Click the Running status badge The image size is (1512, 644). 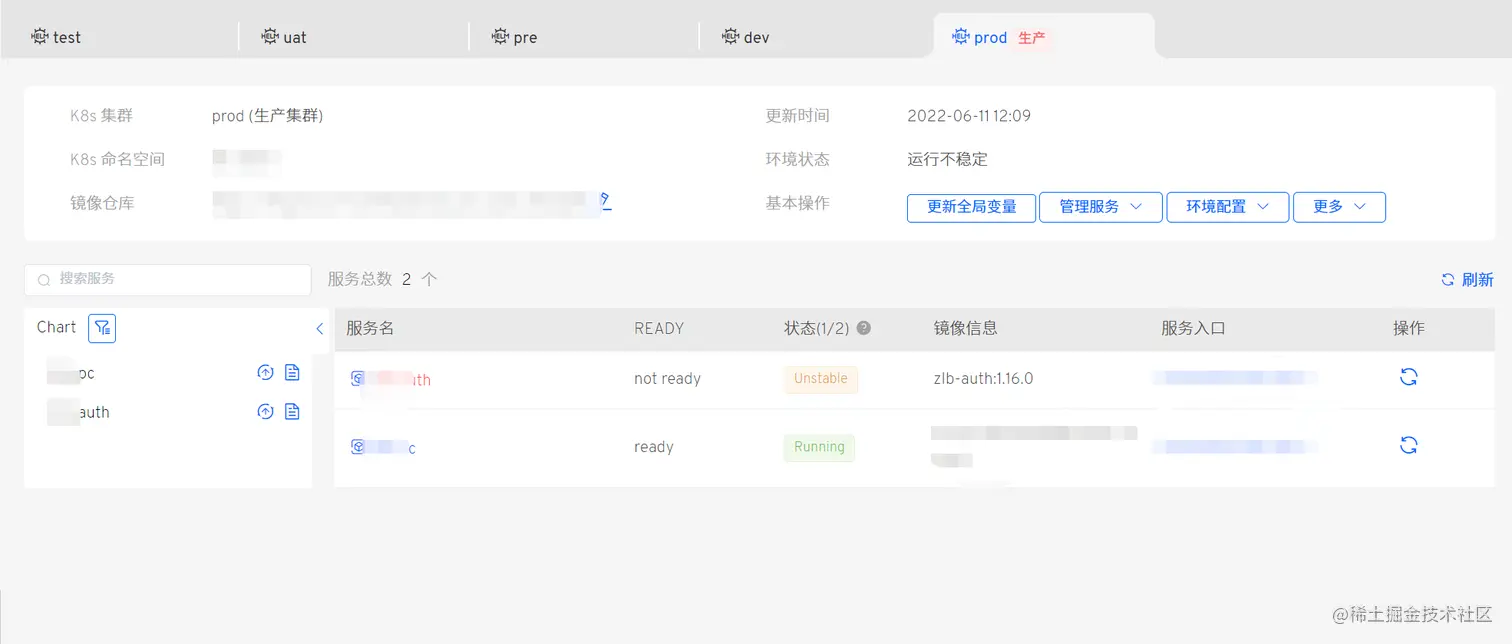coord(819,447)
